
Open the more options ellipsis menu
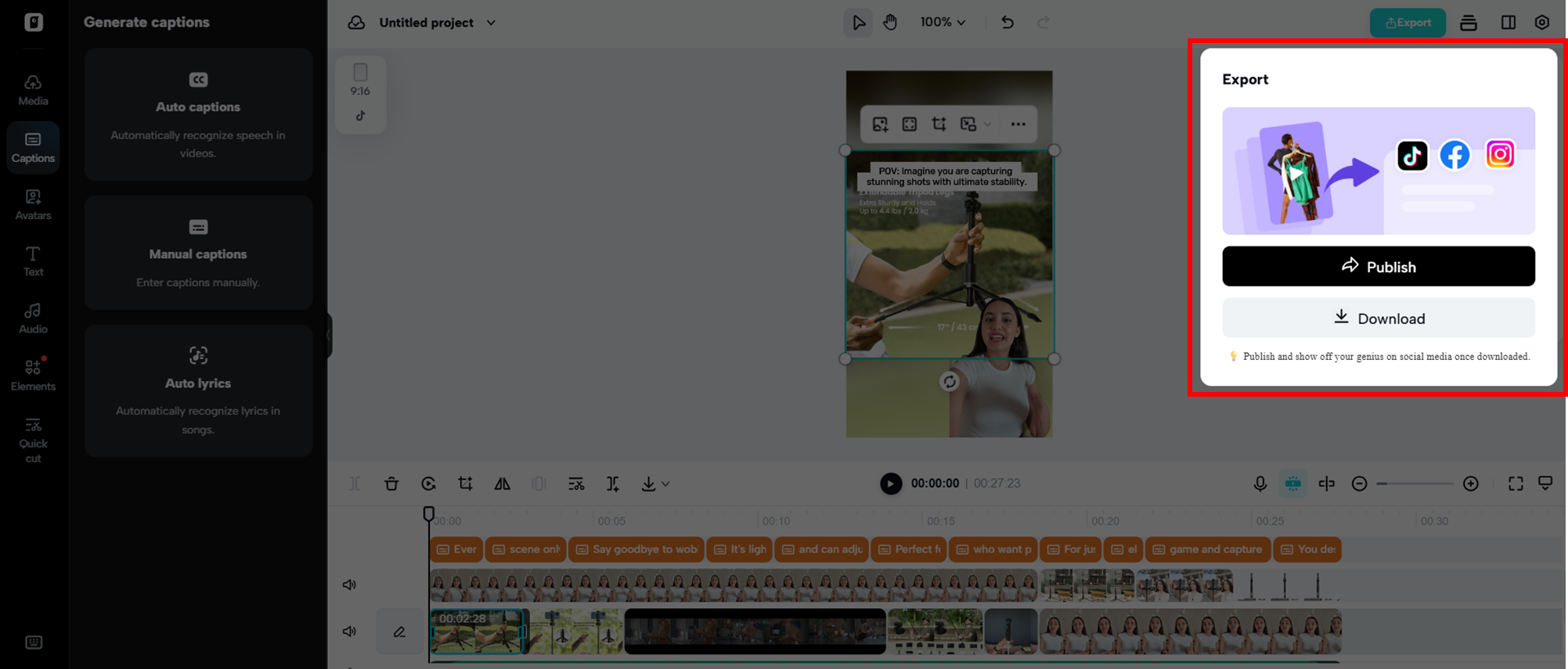tap(1018, 124)
